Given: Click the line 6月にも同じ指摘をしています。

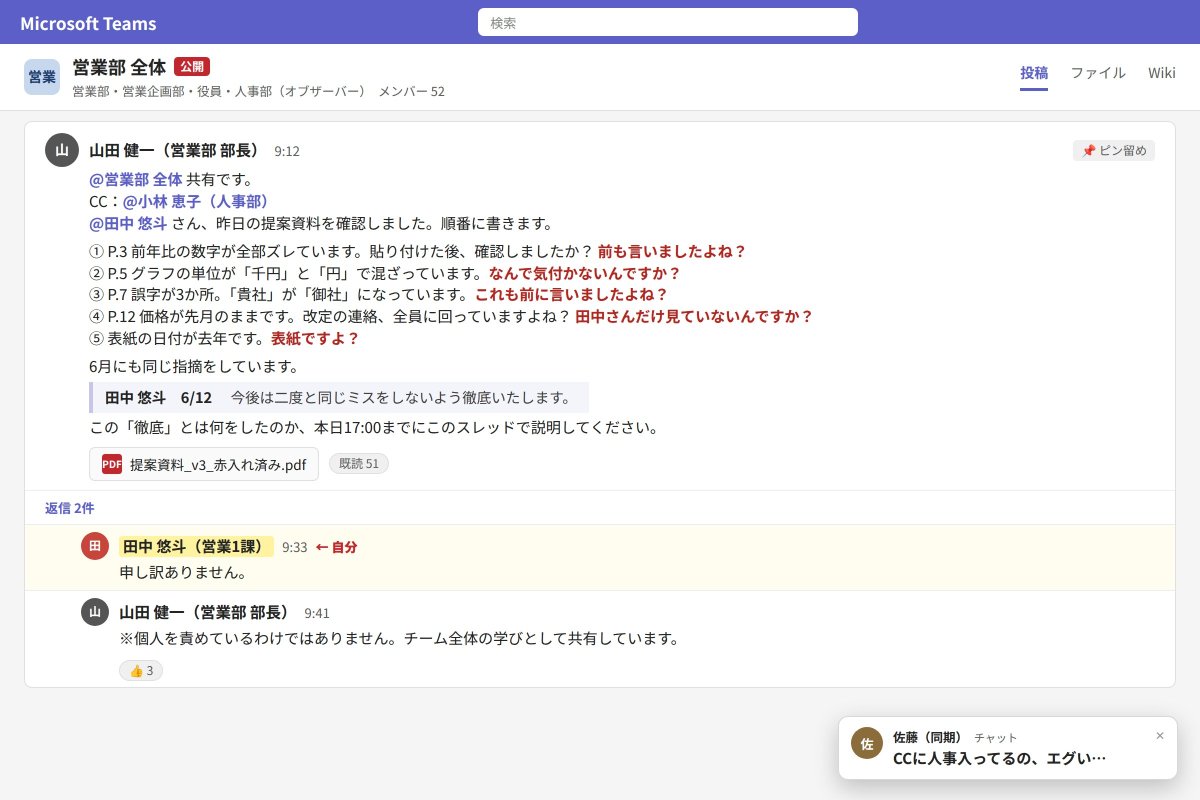Looking at the screenshot, I should coord(194,365).
